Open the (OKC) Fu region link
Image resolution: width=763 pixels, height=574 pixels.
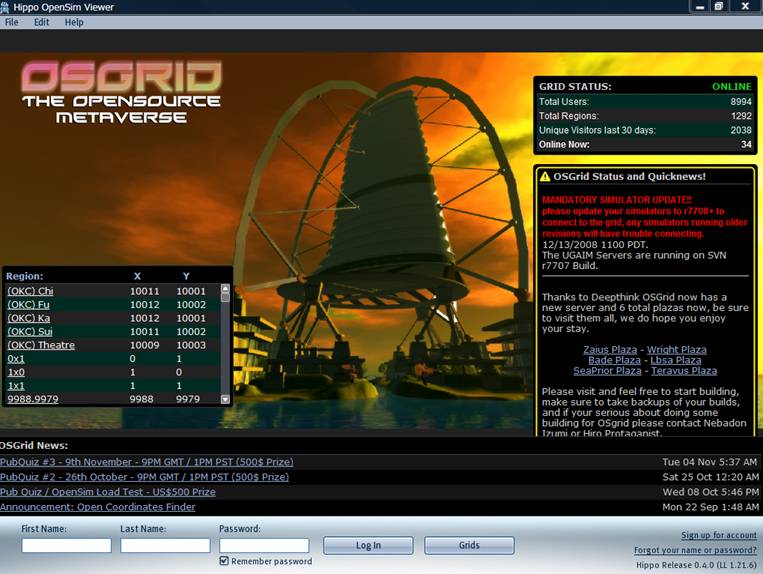pos(28,305)
